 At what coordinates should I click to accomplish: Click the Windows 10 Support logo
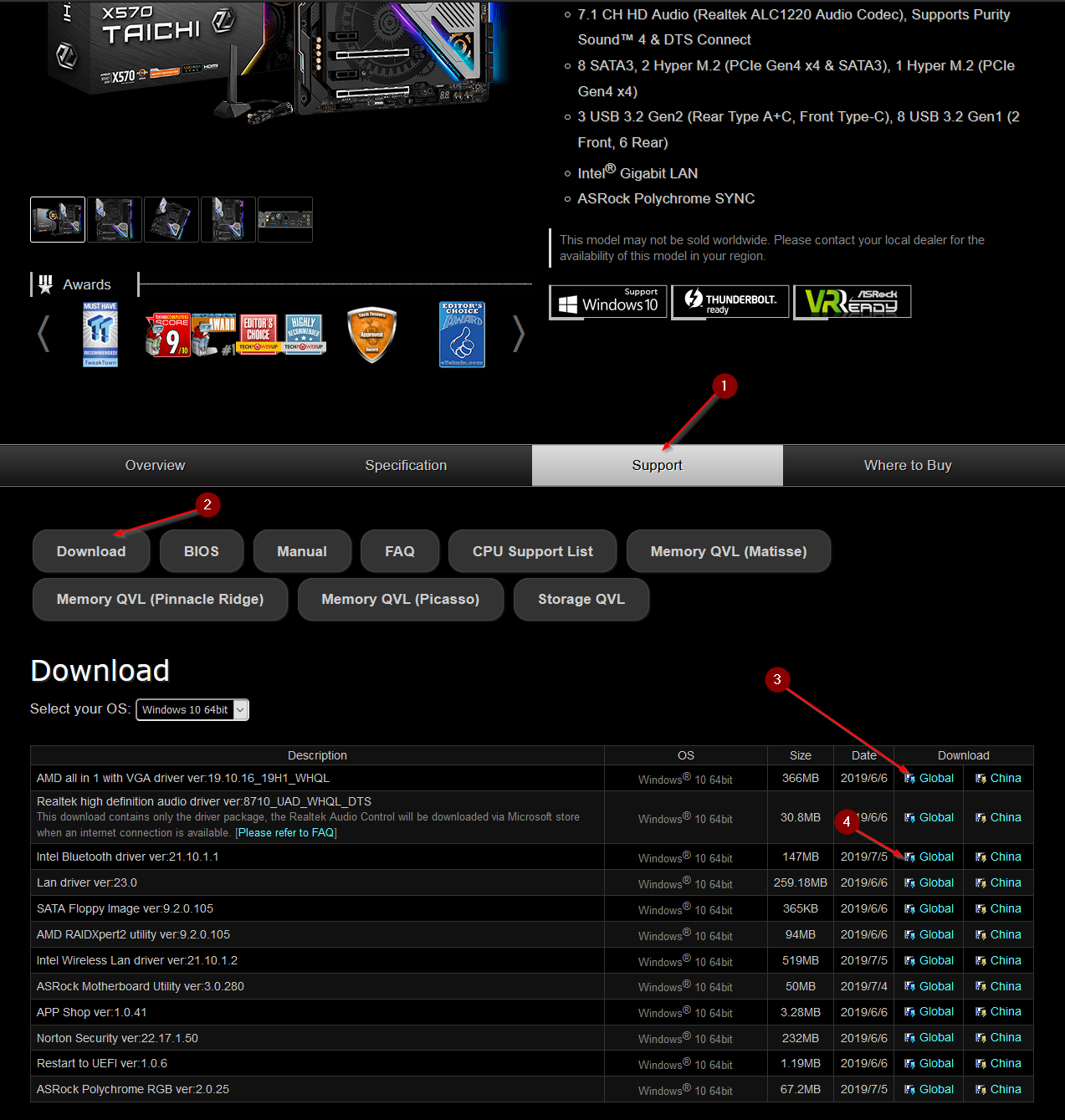coord(608,302)
